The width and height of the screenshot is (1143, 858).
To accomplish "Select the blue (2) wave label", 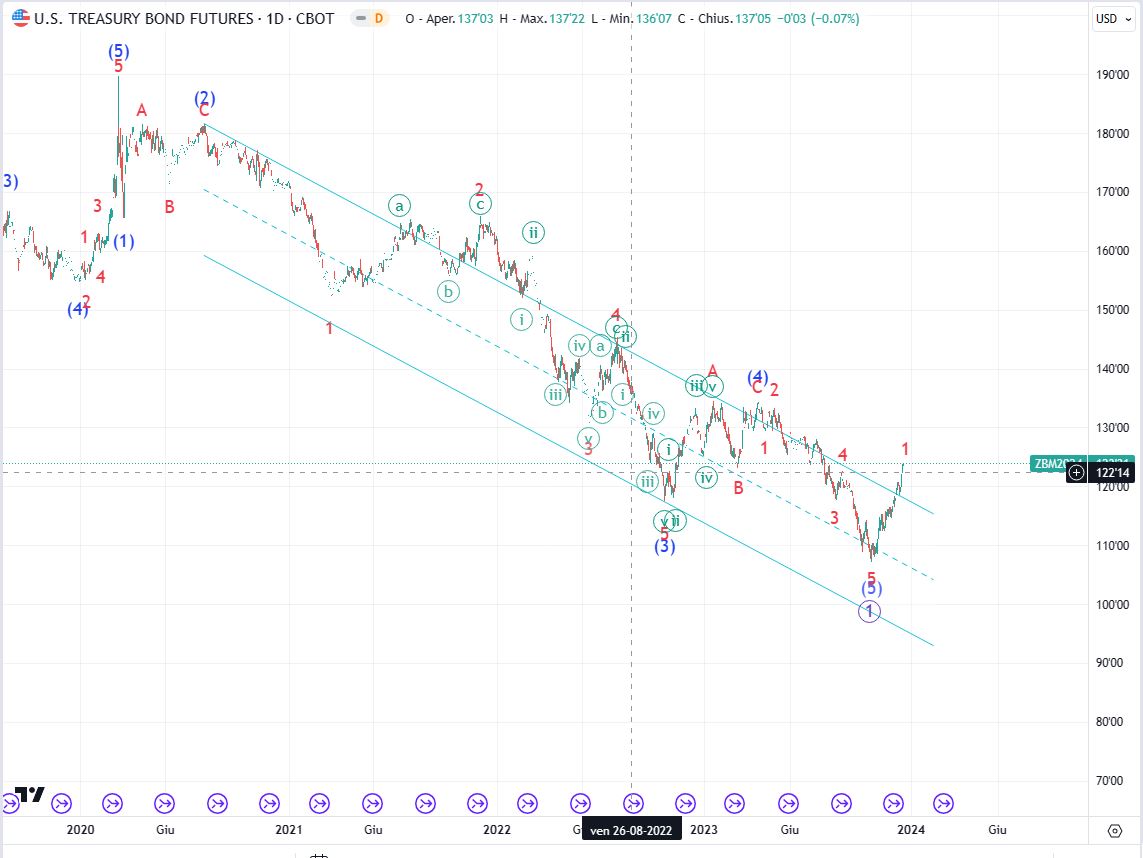I will [x=205, y=98].
